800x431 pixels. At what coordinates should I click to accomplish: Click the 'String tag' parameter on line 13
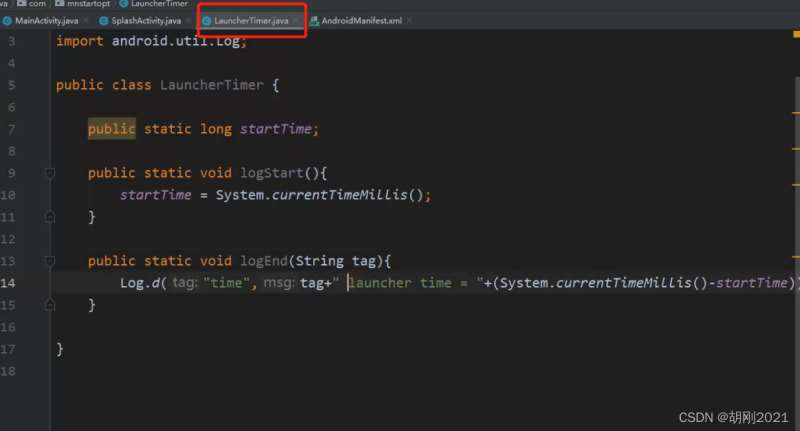point(336,261)
